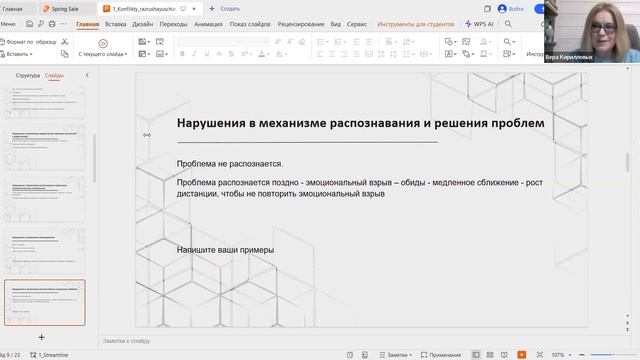Click orange slideshow play button in status bar
The height and width of the screenshot is (360, 640).
[522, 355]
